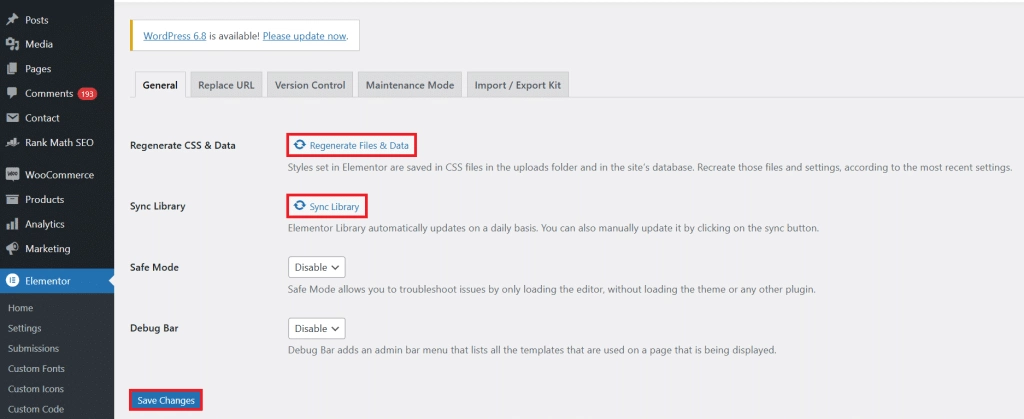Open the Debug Bar dropdown
Image resolution: width=1024 pixels, height=419 pixels.
(x=317, y=328)
